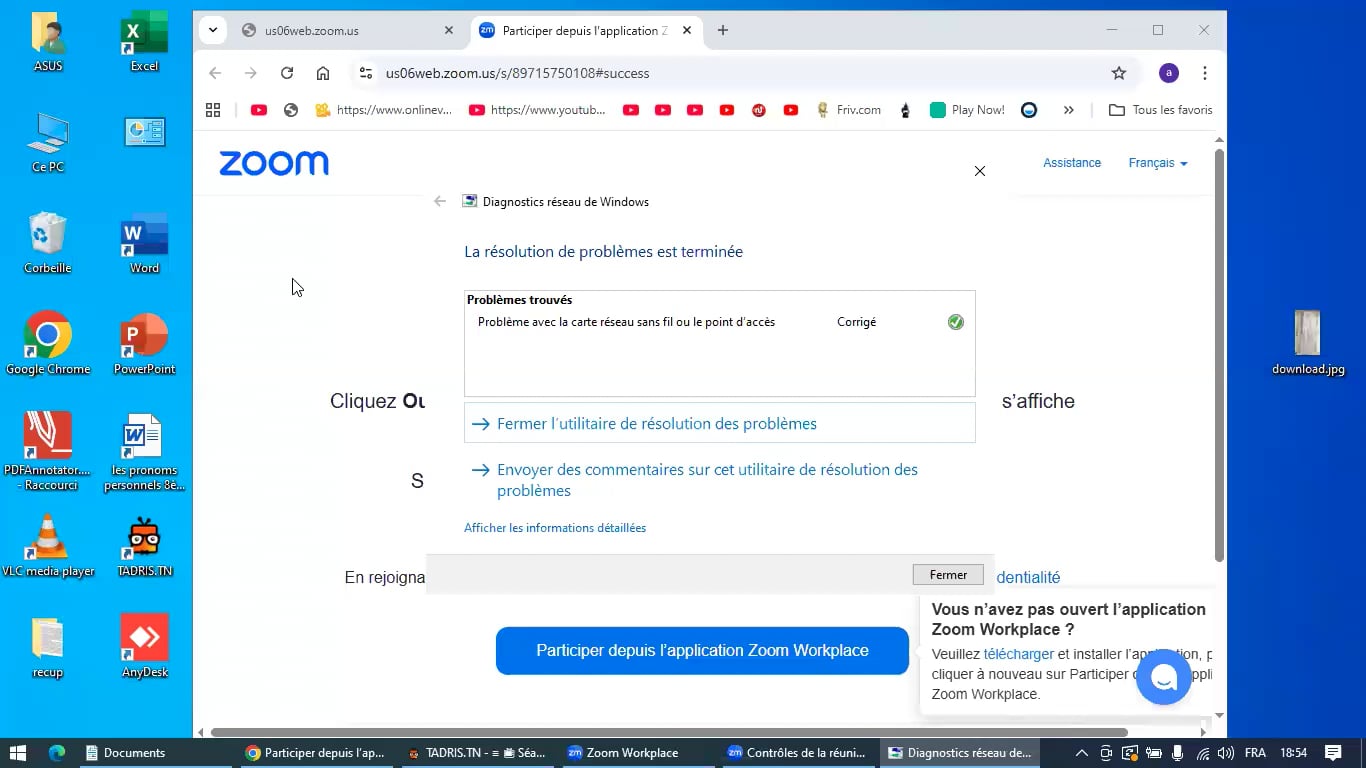The image size is (1366, 768).
Task: Switch to the Participer depuis l'application tab
Action: pyautogui.click(x=584, y=30)
